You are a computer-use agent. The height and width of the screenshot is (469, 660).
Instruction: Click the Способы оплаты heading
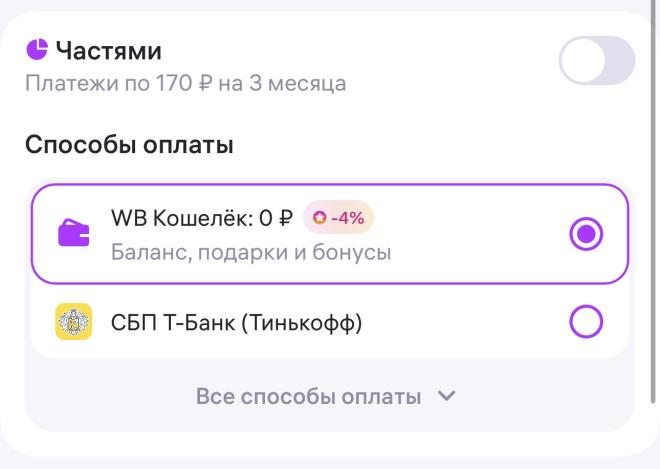tap(129, 145)
